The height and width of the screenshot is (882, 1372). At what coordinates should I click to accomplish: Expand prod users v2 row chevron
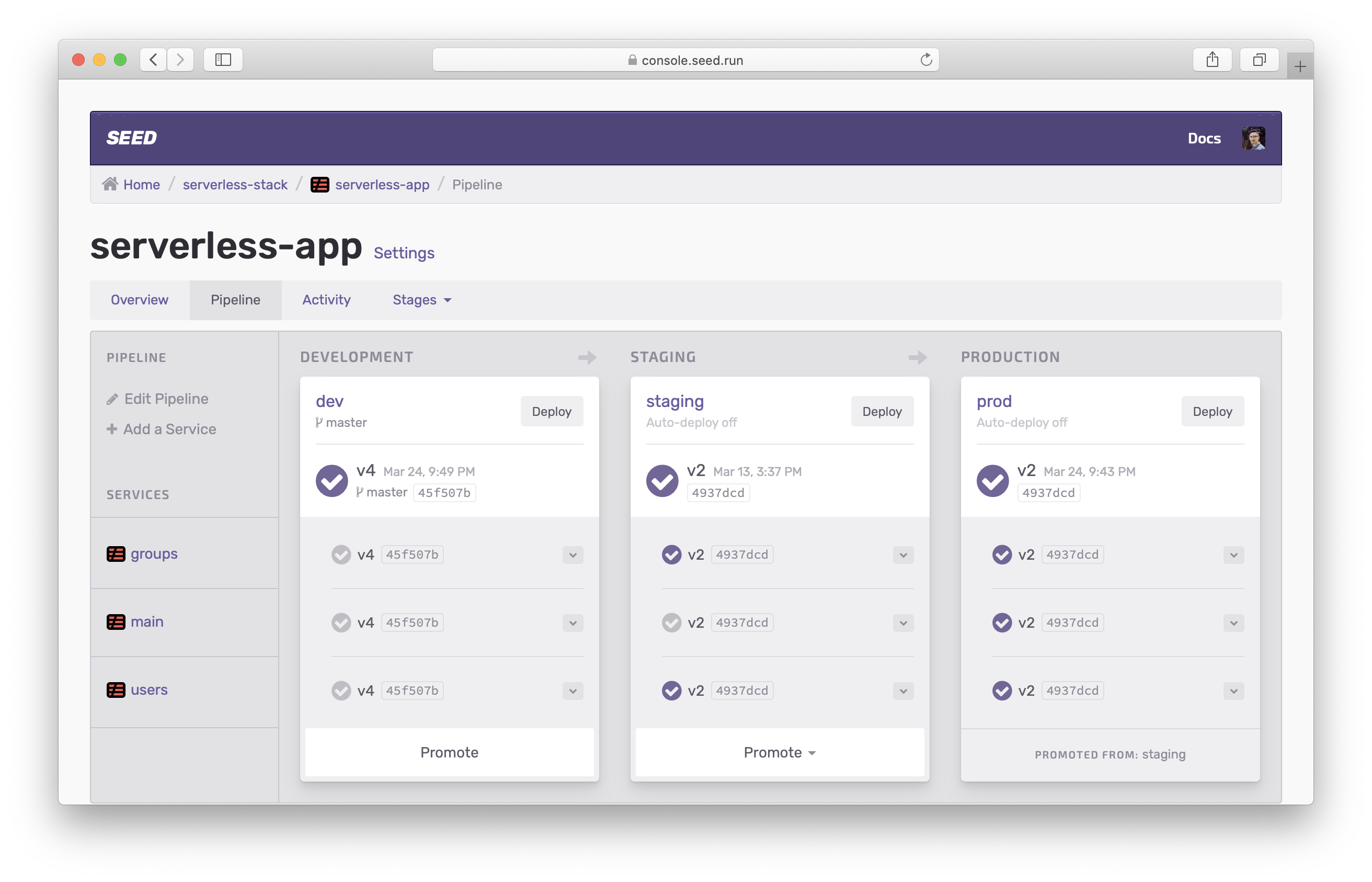pos(1233,691)
